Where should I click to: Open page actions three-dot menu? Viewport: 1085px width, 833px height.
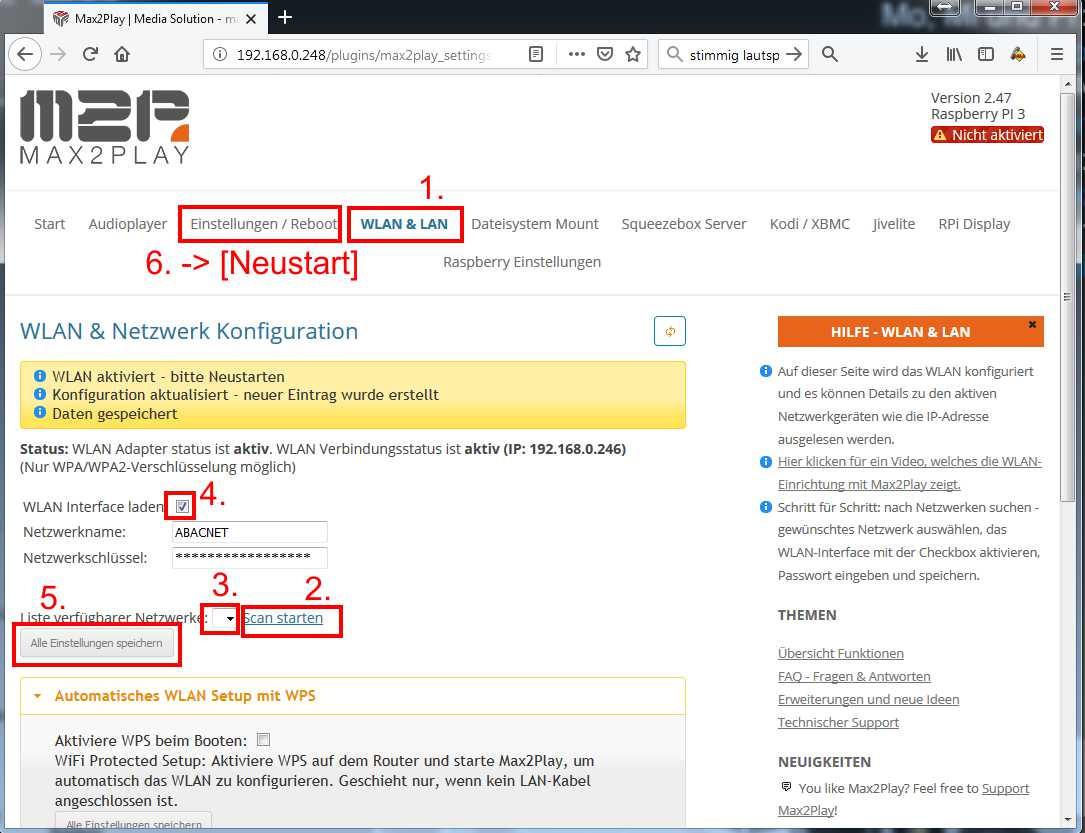click(576, 55)
